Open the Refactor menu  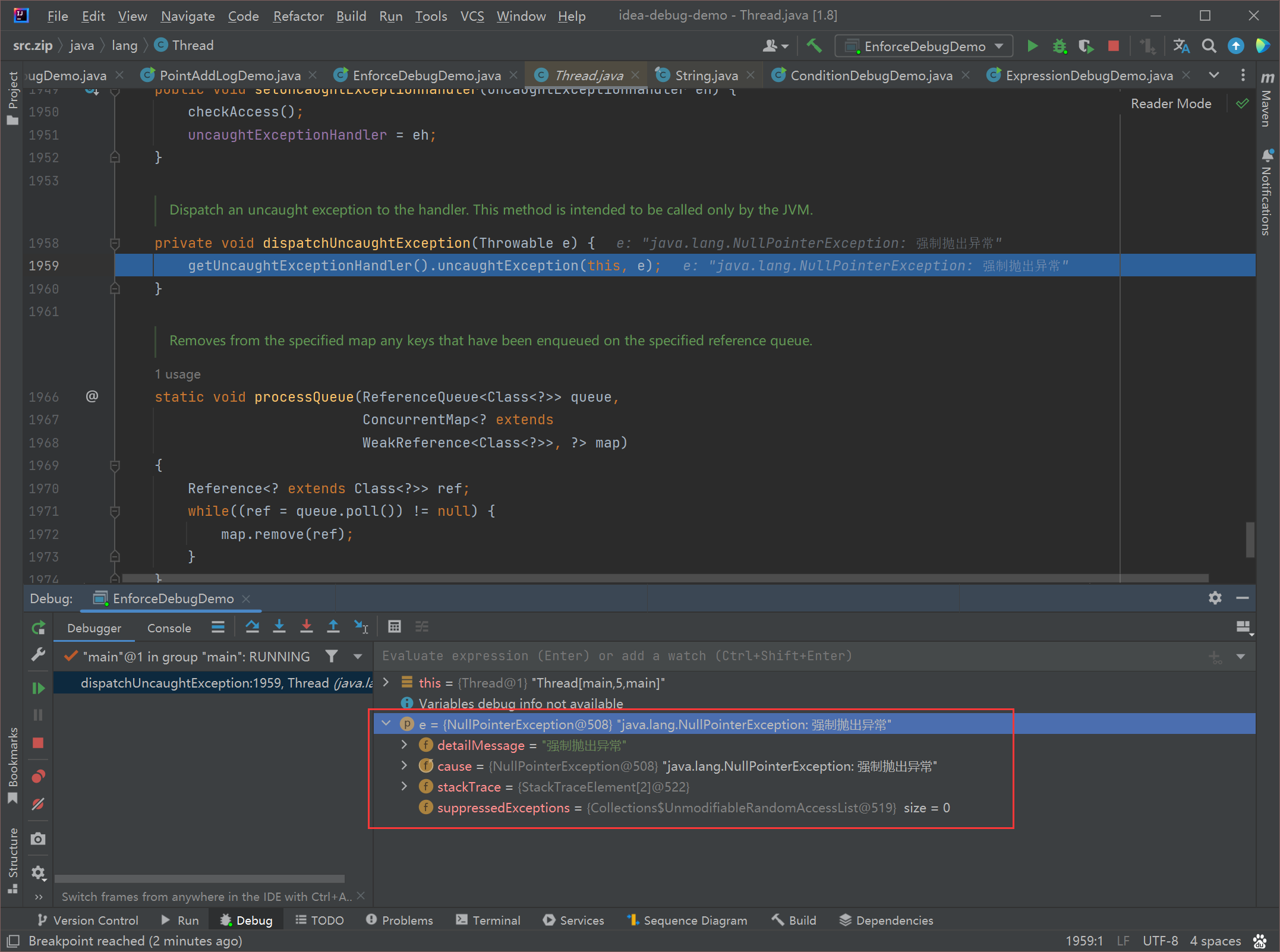tap(298, 16)
